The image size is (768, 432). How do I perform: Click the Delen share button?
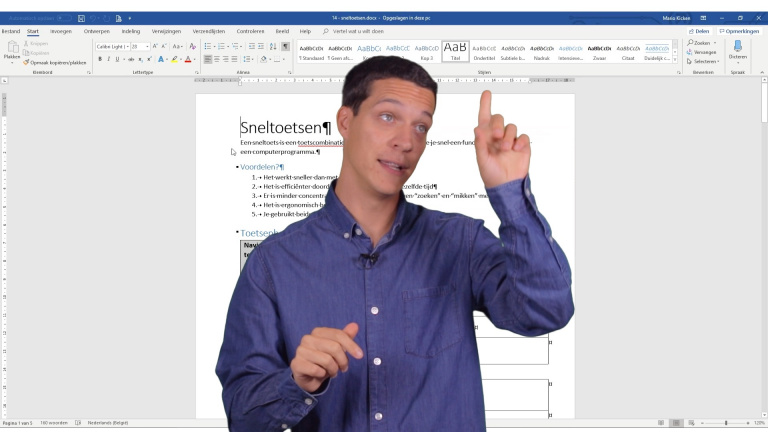(699, 31)
